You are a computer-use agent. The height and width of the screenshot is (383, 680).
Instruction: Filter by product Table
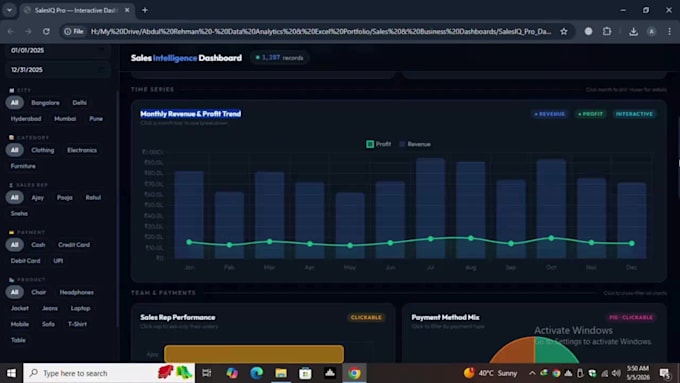pyautogui.click(x=18, y=340)
